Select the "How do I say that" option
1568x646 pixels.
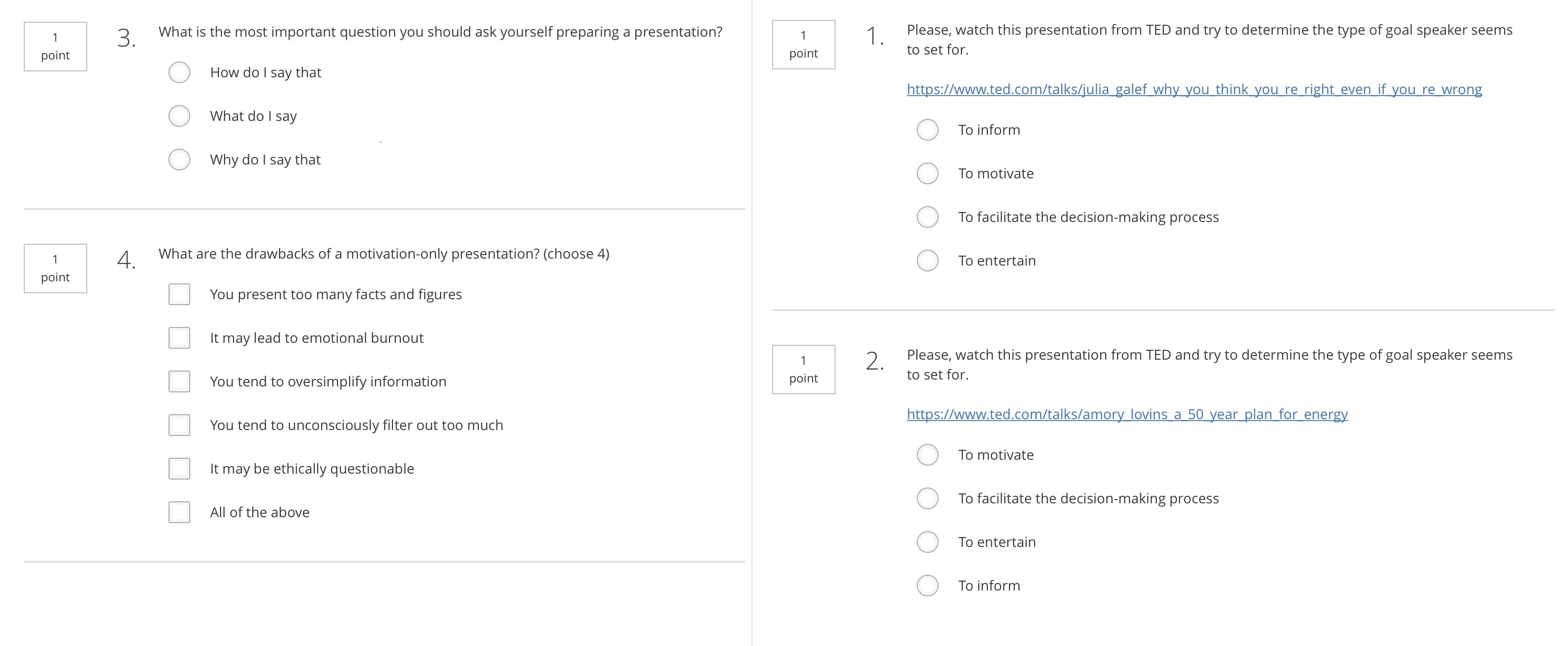(179, 72)
